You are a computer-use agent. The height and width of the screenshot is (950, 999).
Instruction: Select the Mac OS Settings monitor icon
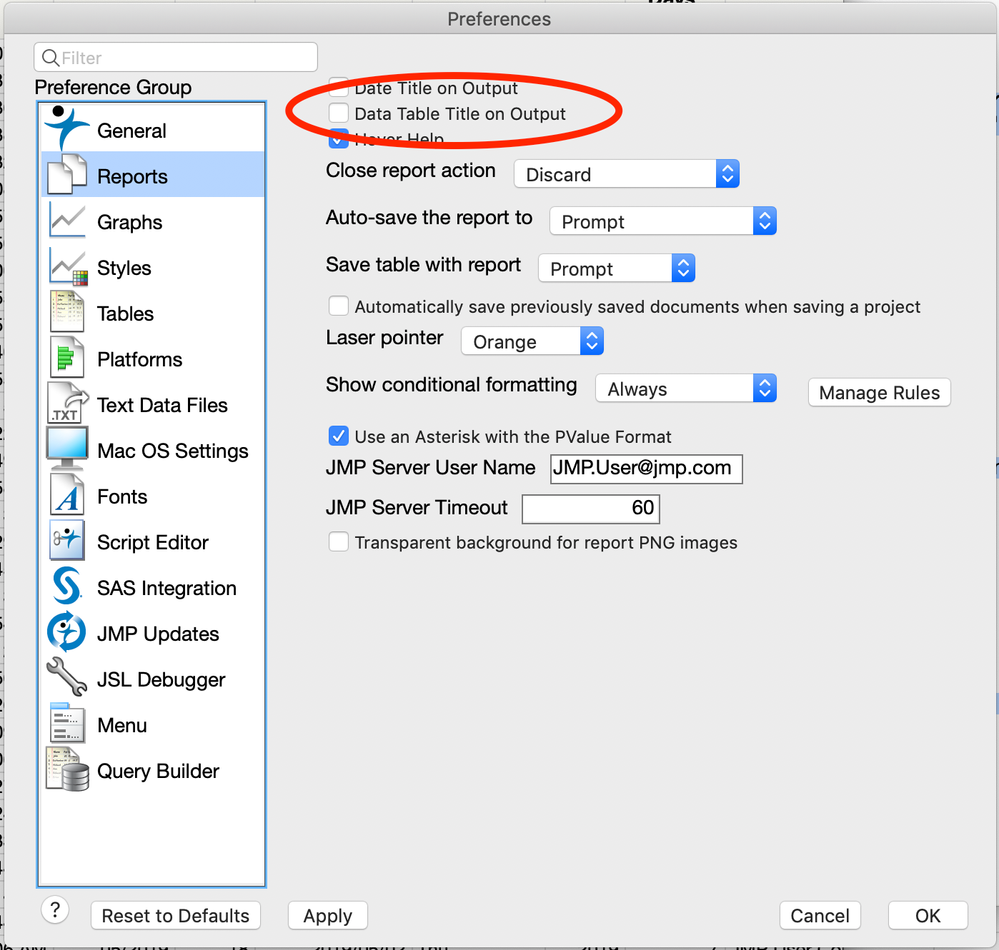[x=67, y=449]
